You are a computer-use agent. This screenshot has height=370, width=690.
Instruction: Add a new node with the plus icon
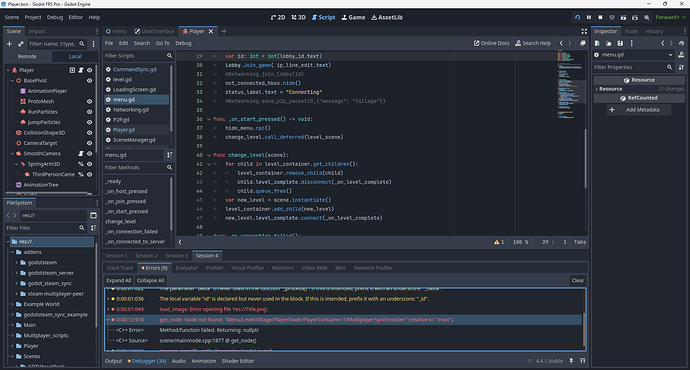tap(9, 44)
